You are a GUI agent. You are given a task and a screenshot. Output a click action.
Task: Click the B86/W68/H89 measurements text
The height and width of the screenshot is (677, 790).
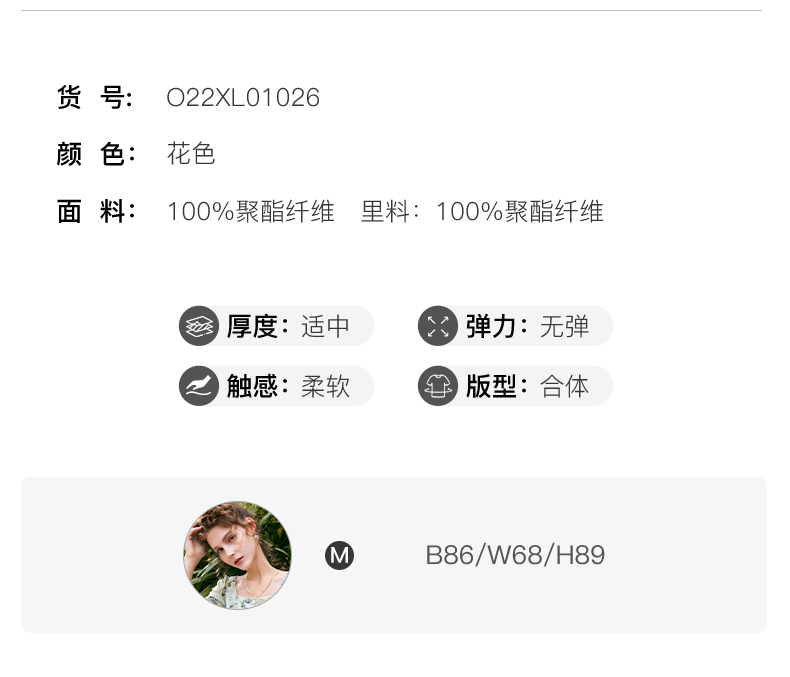pyautogui.click(x=515, y=555)
